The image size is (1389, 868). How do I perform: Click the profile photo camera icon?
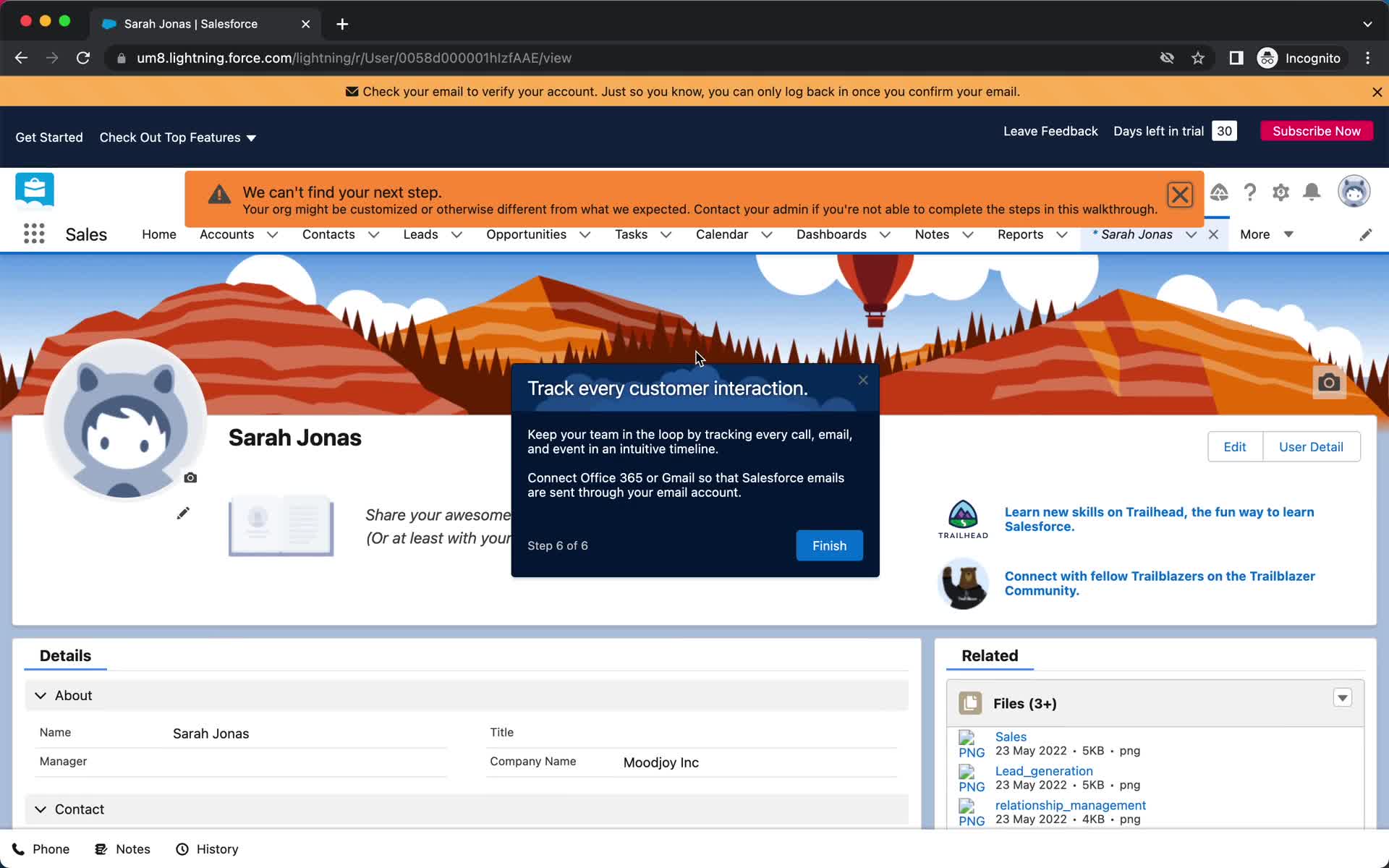click(190, 477)
